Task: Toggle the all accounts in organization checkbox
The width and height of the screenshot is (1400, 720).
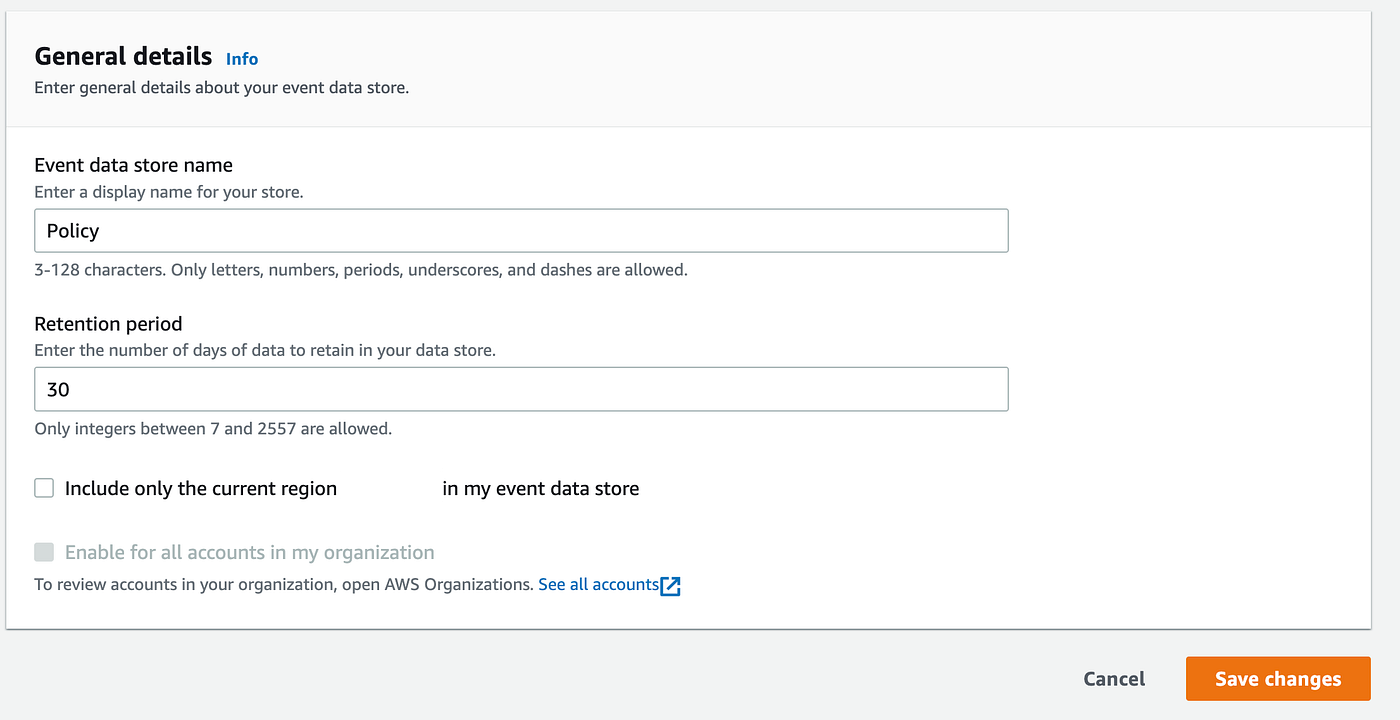Action: point(44,552)
